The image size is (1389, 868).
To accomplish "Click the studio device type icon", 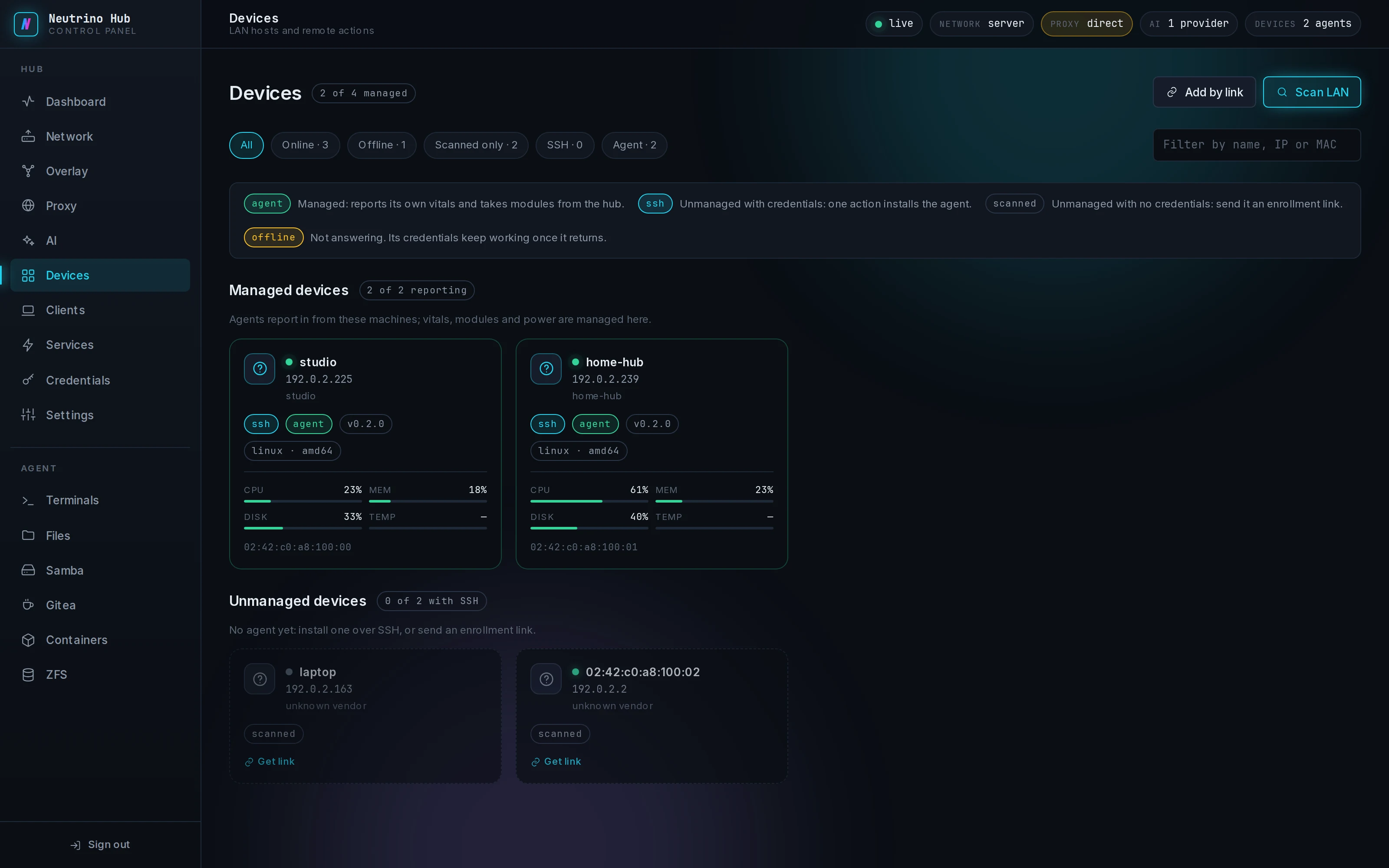I will click(260, 368).
